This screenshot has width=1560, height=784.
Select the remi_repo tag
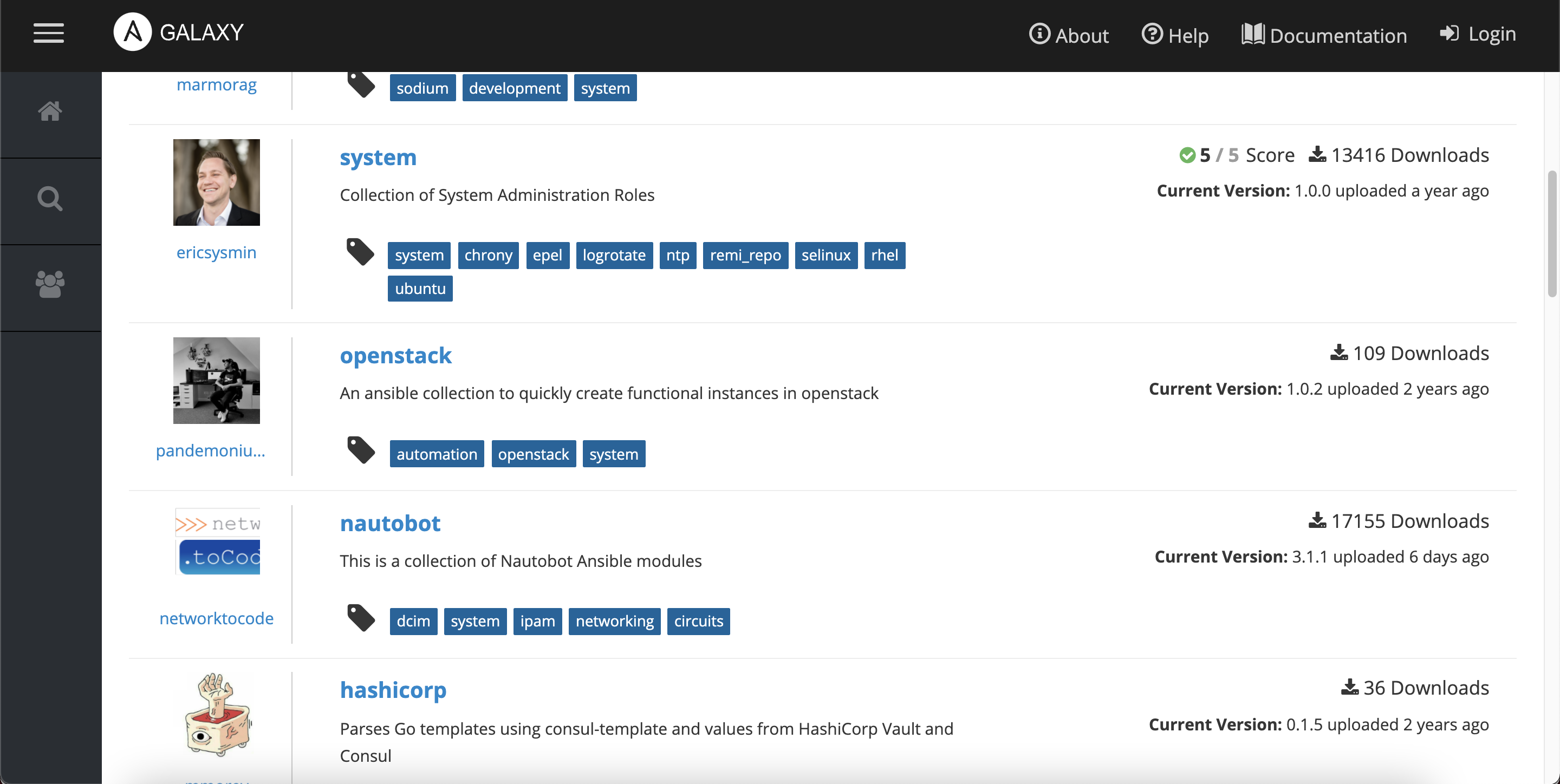(745, 256)
